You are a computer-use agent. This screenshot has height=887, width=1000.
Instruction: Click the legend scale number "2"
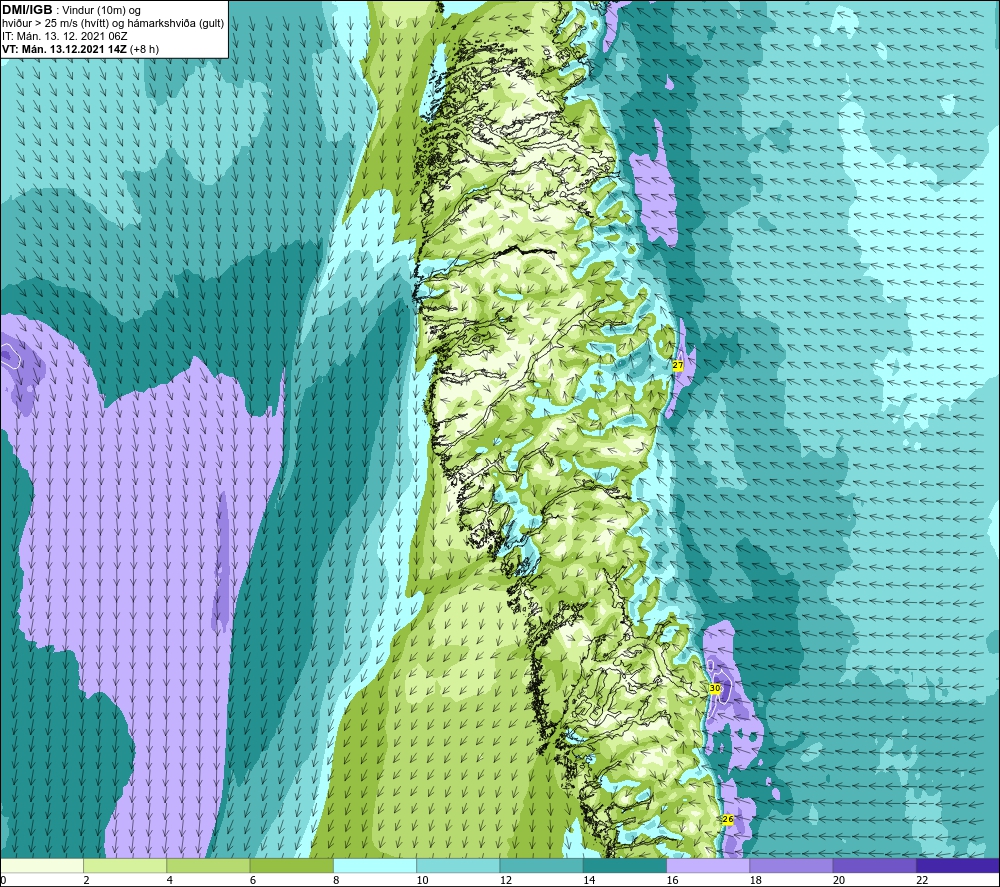[x=86, y=880]
